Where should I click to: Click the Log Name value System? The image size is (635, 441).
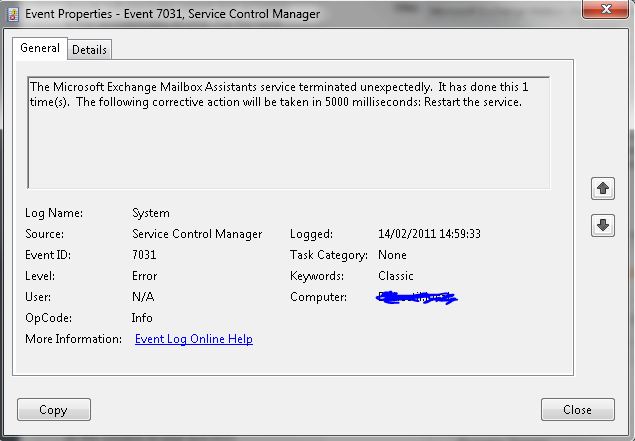tap(151, 213)
